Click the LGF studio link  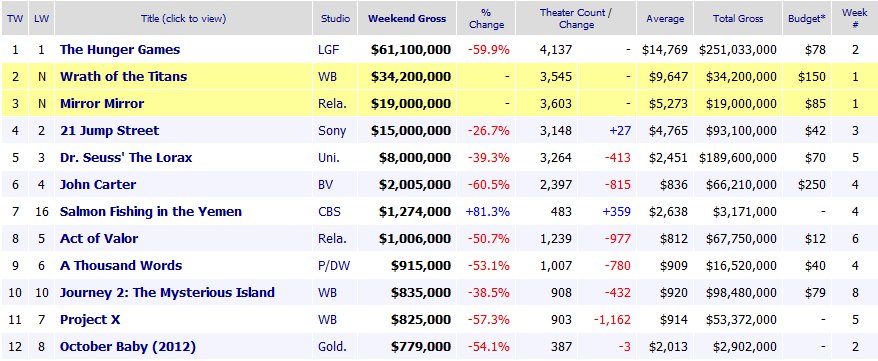(x=328, y=50)
